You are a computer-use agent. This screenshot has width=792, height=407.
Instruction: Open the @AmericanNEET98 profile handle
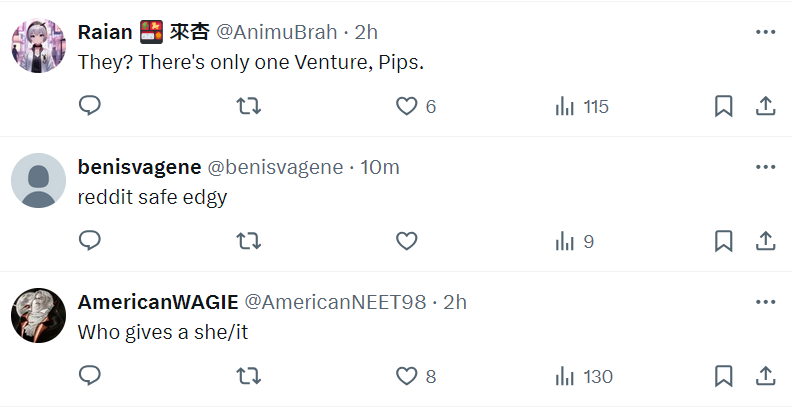pyautogui.click(x=335, y=302)
